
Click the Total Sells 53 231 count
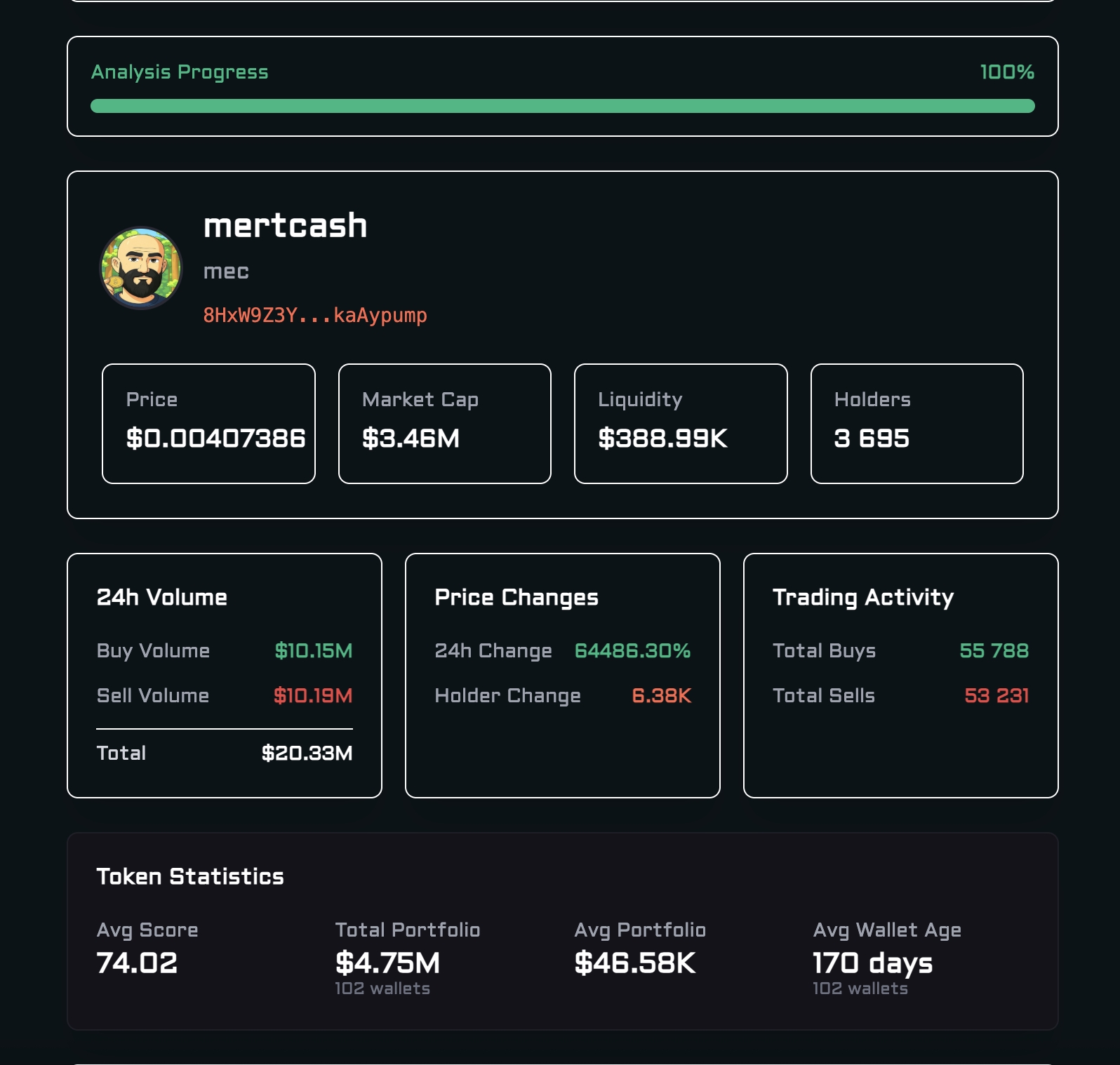pyautogui.click(x=996, y=696)
